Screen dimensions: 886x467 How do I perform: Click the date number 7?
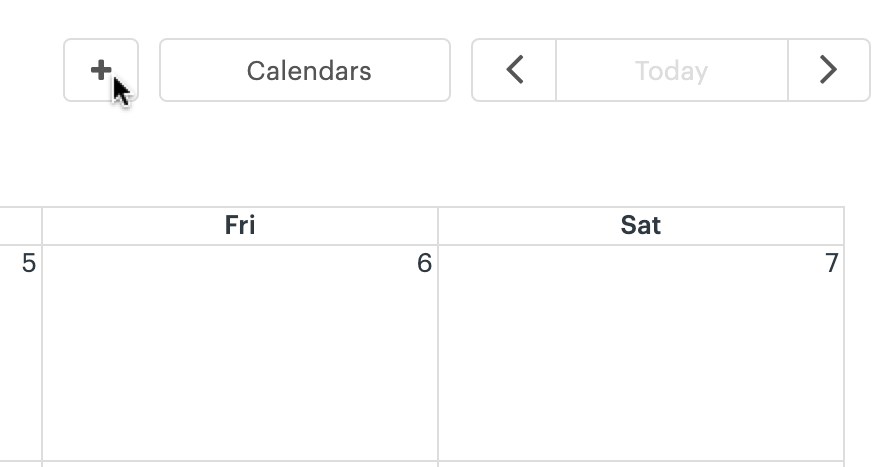[831, 263]
